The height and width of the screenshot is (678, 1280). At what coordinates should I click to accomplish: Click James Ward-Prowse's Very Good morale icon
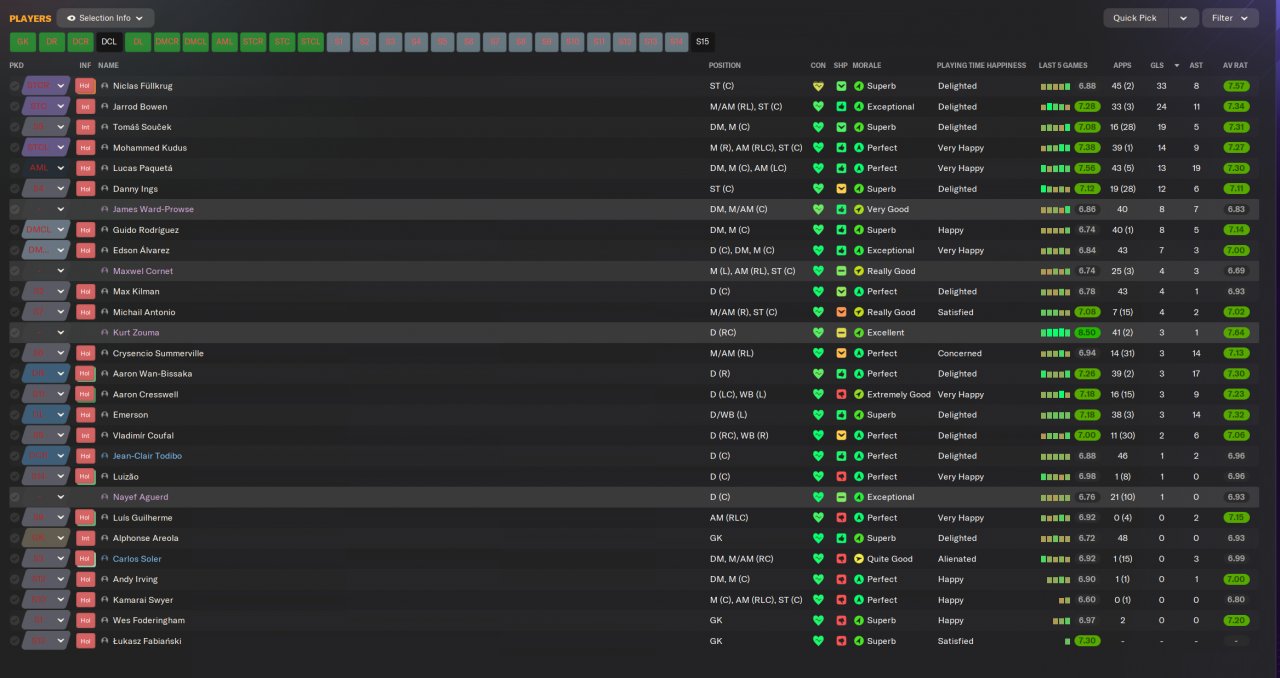[x=859, y=209]
